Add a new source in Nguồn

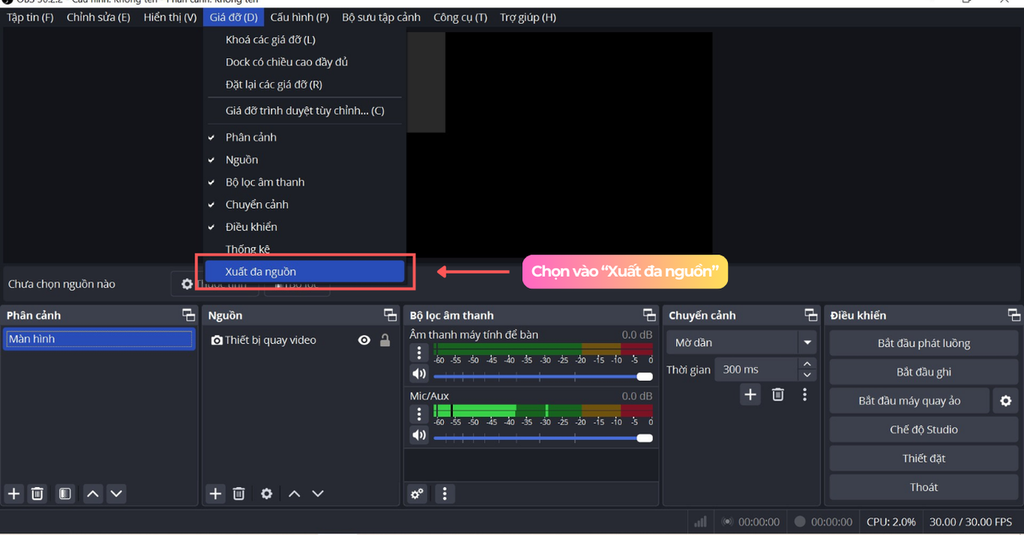pyautogui.click(x=216, y=494)
